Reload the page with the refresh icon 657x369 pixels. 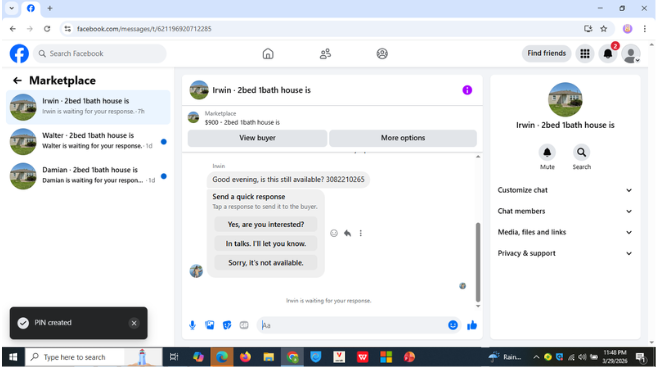47,29
